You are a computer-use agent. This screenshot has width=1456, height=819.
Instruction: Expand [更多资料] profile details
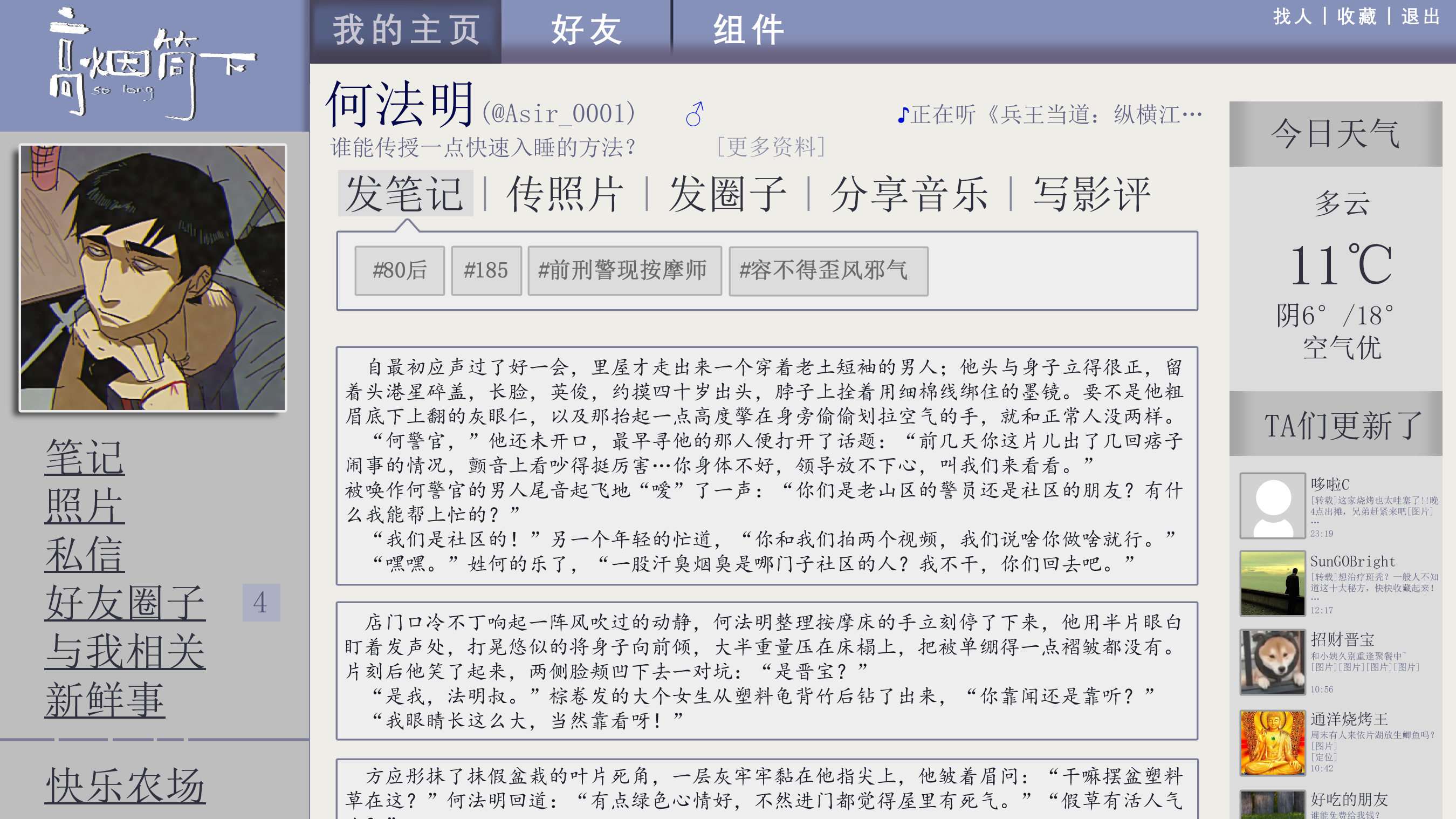(771, 147)
